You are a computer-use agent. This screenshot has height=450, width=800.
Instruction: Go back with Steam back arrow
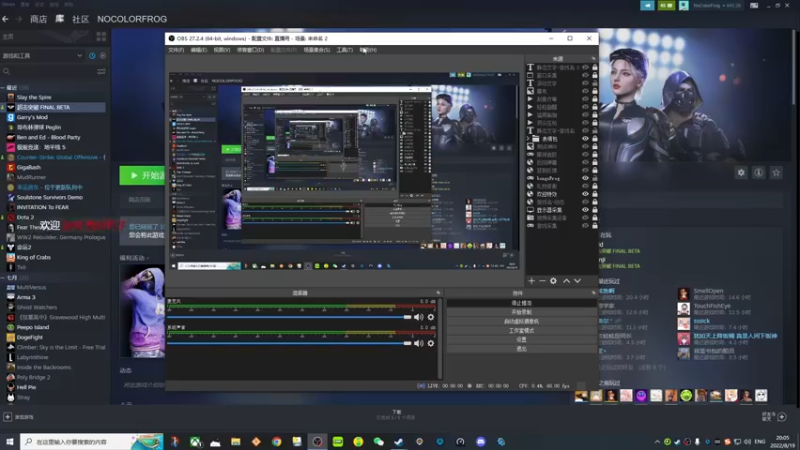[x=6, y=19]
